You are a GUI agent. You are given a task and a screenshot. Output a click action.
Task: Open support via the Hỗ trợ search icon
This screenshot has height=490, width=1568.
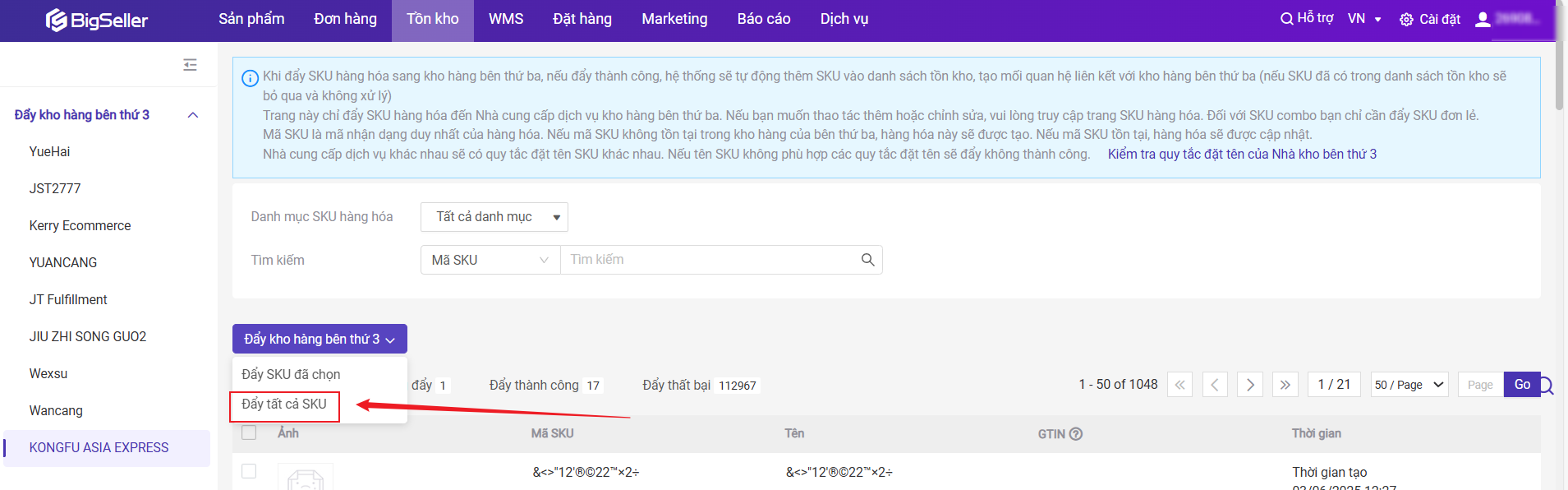[1286, 18]
